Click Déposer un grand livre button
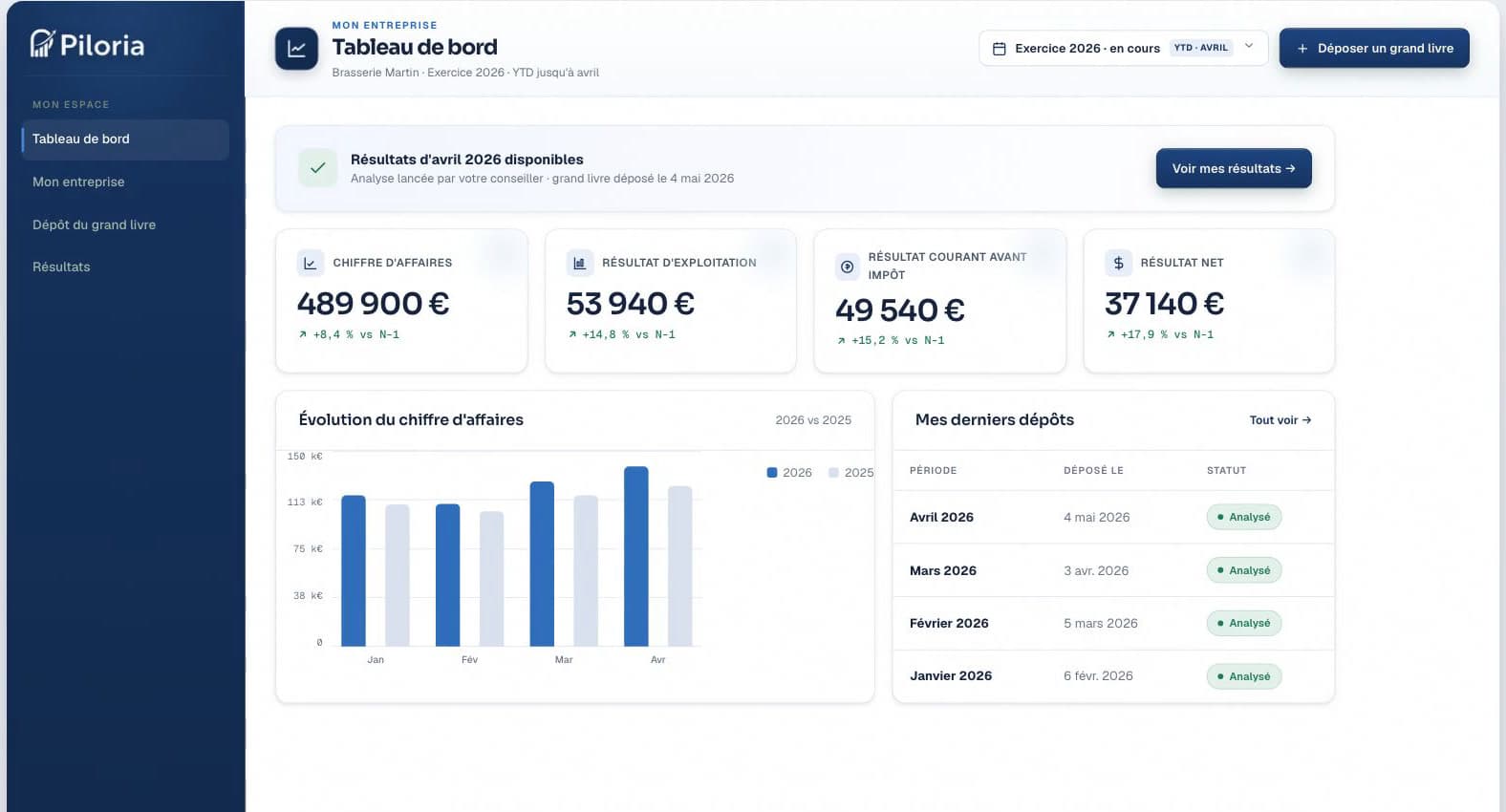This screenshot has width=1506, height=812. pos(1374,48)
